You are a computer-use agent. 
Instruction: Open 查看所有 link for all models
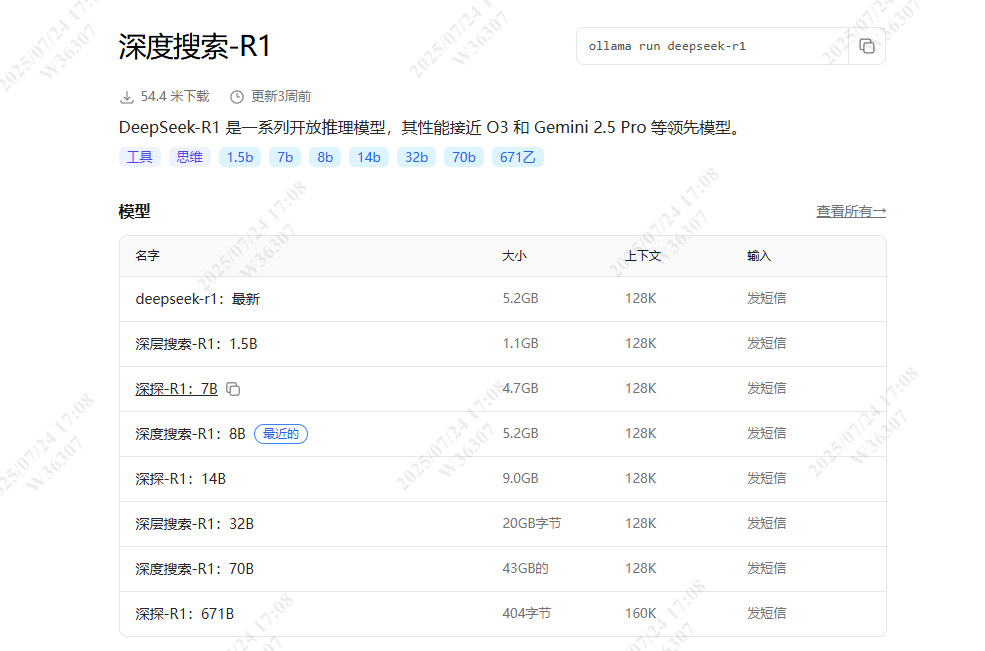(850, 211)
